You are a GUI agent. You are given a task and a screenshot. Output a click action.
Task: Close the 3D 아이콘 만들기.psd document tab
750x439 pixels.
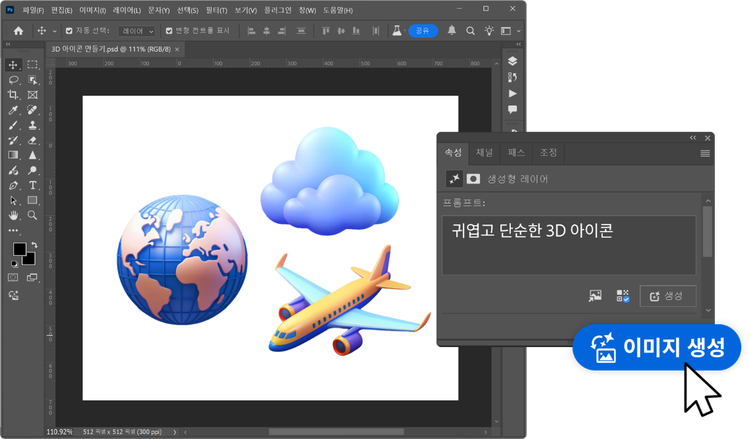coord(177,49)
